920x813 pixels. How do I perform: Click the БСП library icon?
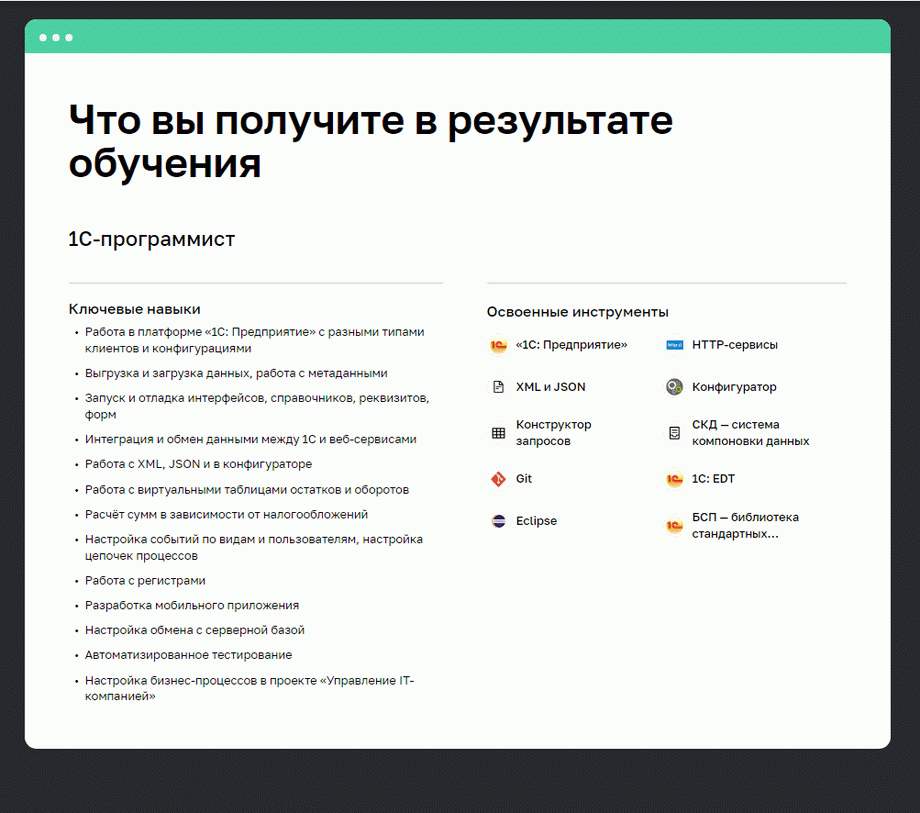point(674,526)
